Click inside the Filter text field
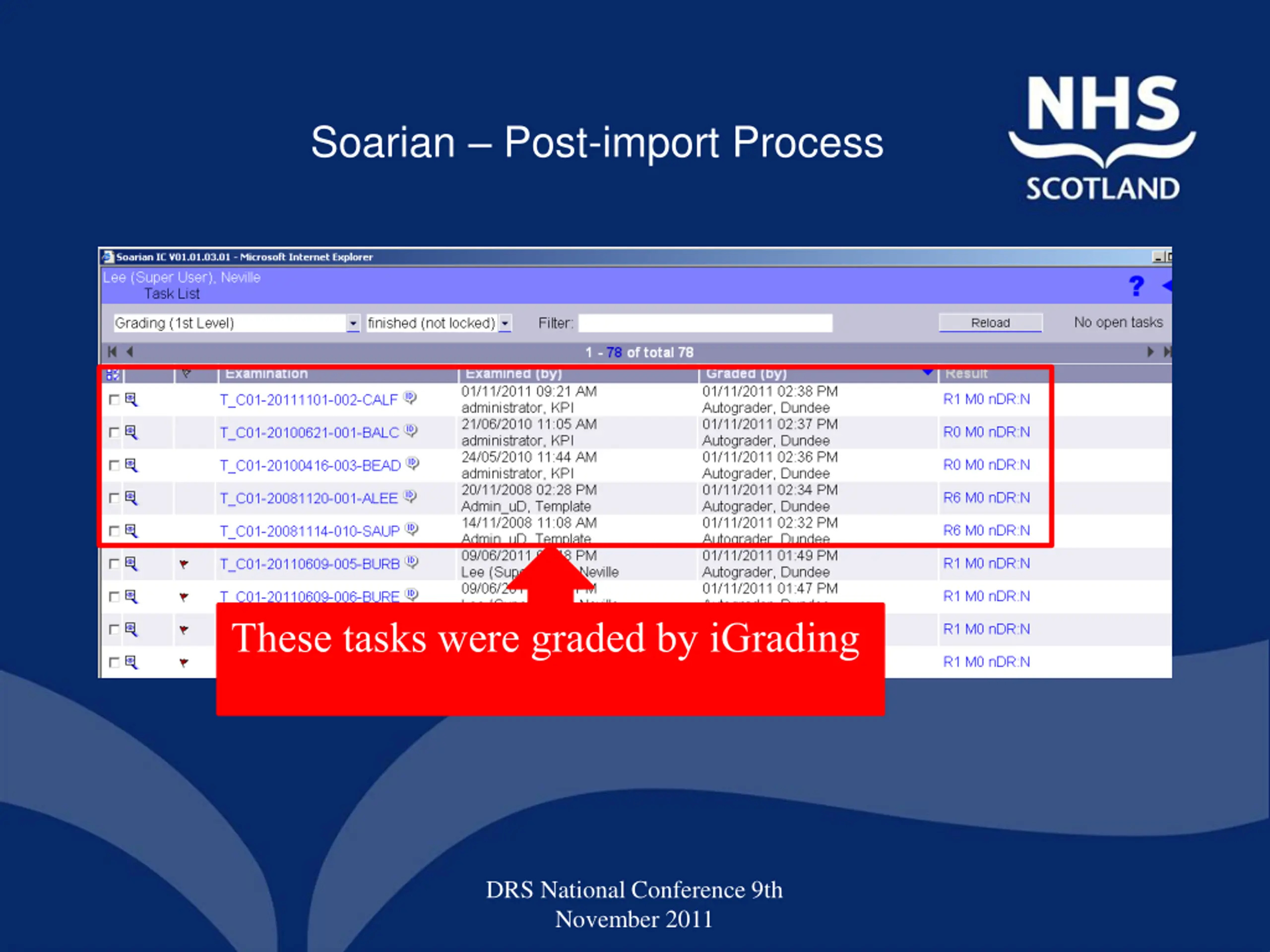The width and height of the screenshot is (1270, 952). (x=705, y=323)
